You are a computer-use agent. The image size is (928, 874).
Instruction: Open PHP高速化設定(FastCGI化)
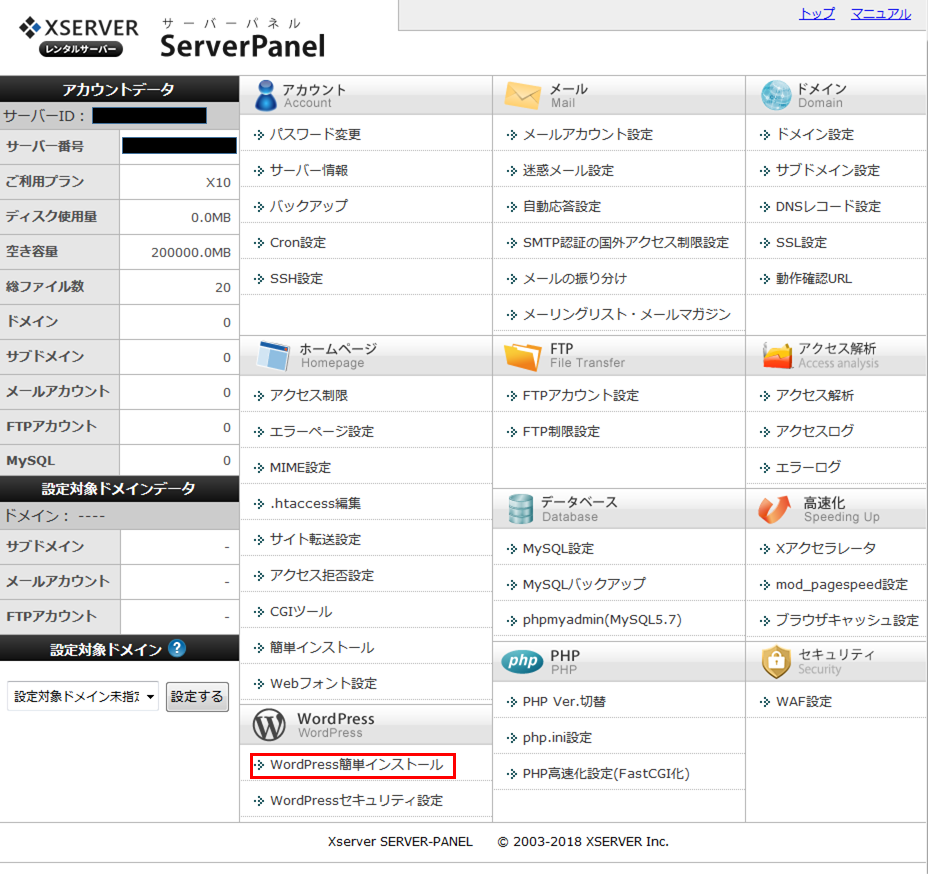pyautogui.click(x=606, y=773)
